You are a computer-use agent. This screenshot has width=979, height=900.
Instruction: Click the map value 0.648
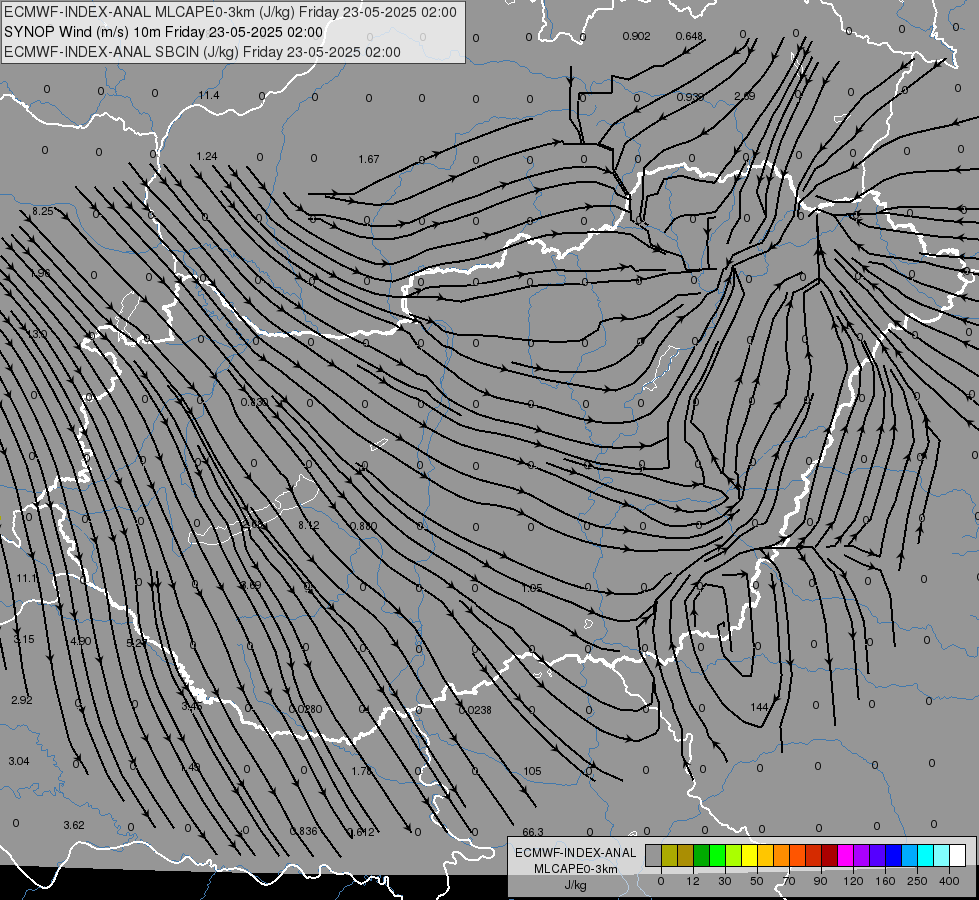coord(689,36)
